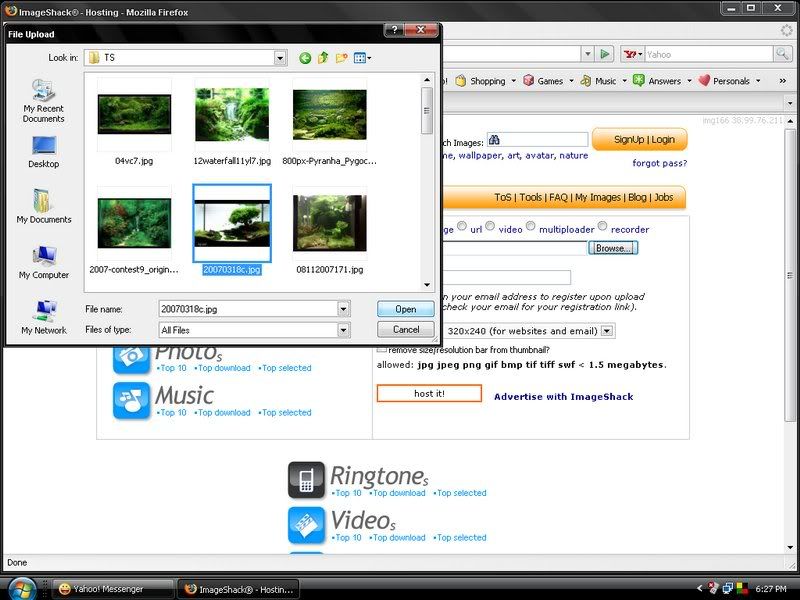Viewport: 800px width, 600px height.
Task: Click the search magnifier beside Yahoo field
Action: click(782, 54)
